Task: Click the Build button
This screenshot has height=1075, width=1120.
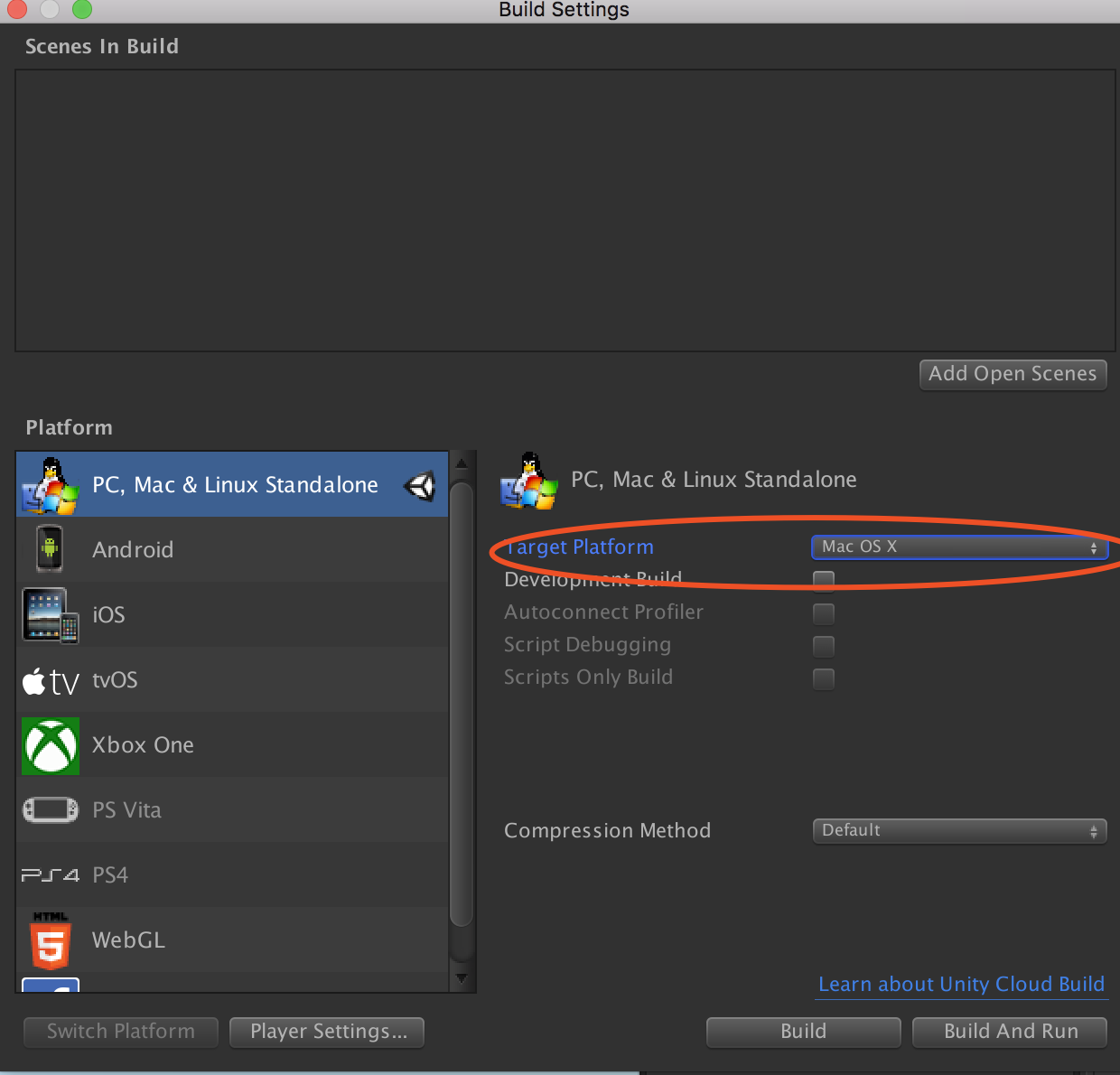Action: pyautogui.click(x=803, y=1032)
